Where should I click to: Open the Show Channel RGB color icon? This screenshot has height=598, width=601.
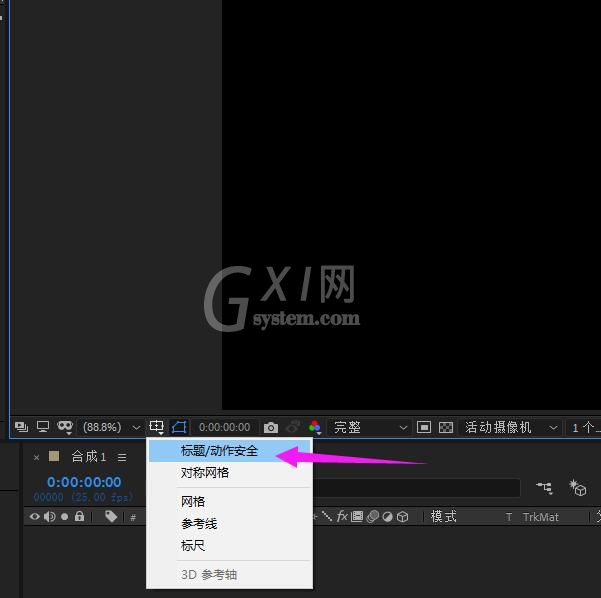[315, 427]
